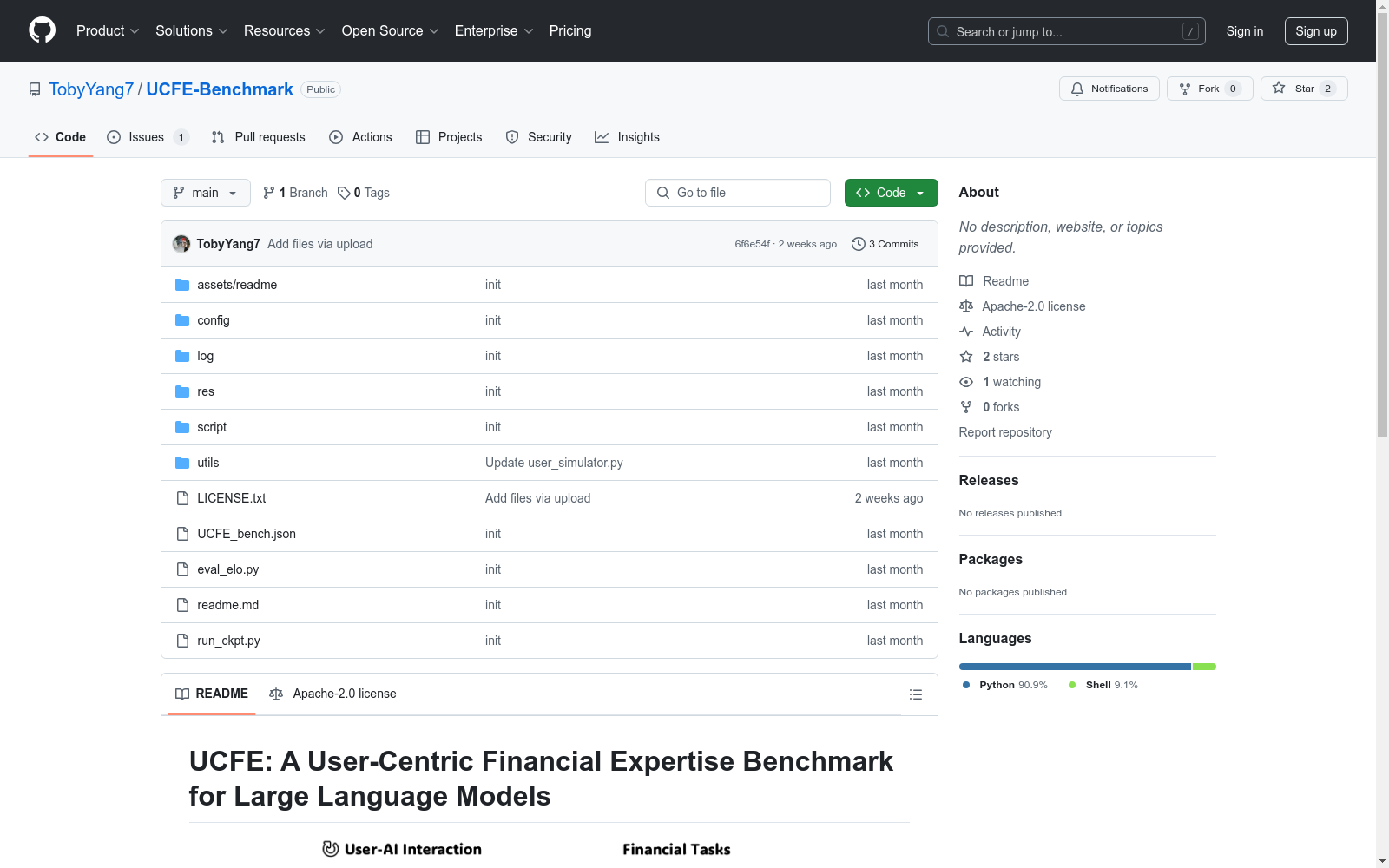Click the UCFE_bench.json file icon
Viewport: 1389px width, 868px height.
182,534
